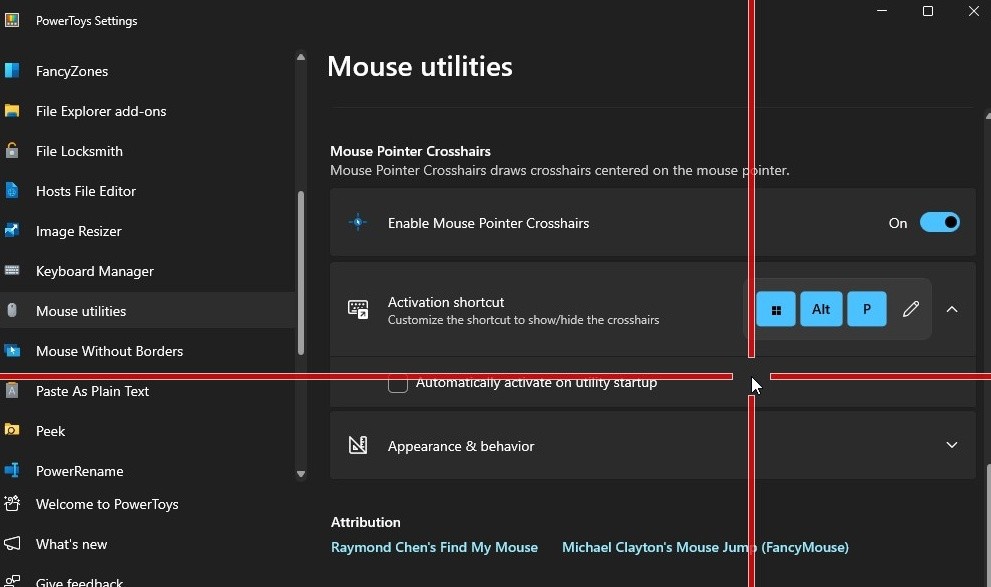
Task: Click the Mouse utilities mouse icon
Action: pos(12,310)
